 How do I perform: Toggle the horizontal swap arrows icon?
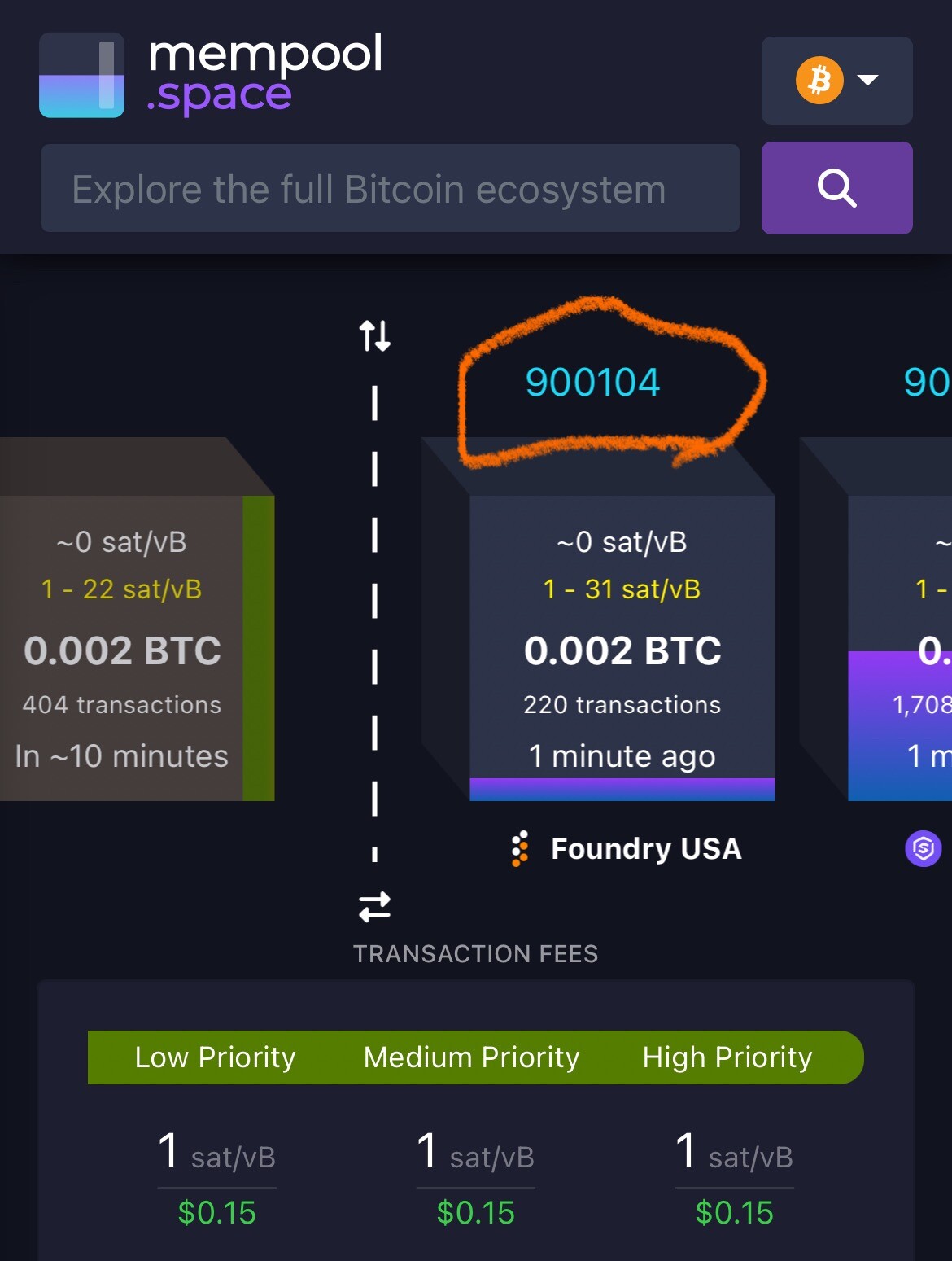374,907
